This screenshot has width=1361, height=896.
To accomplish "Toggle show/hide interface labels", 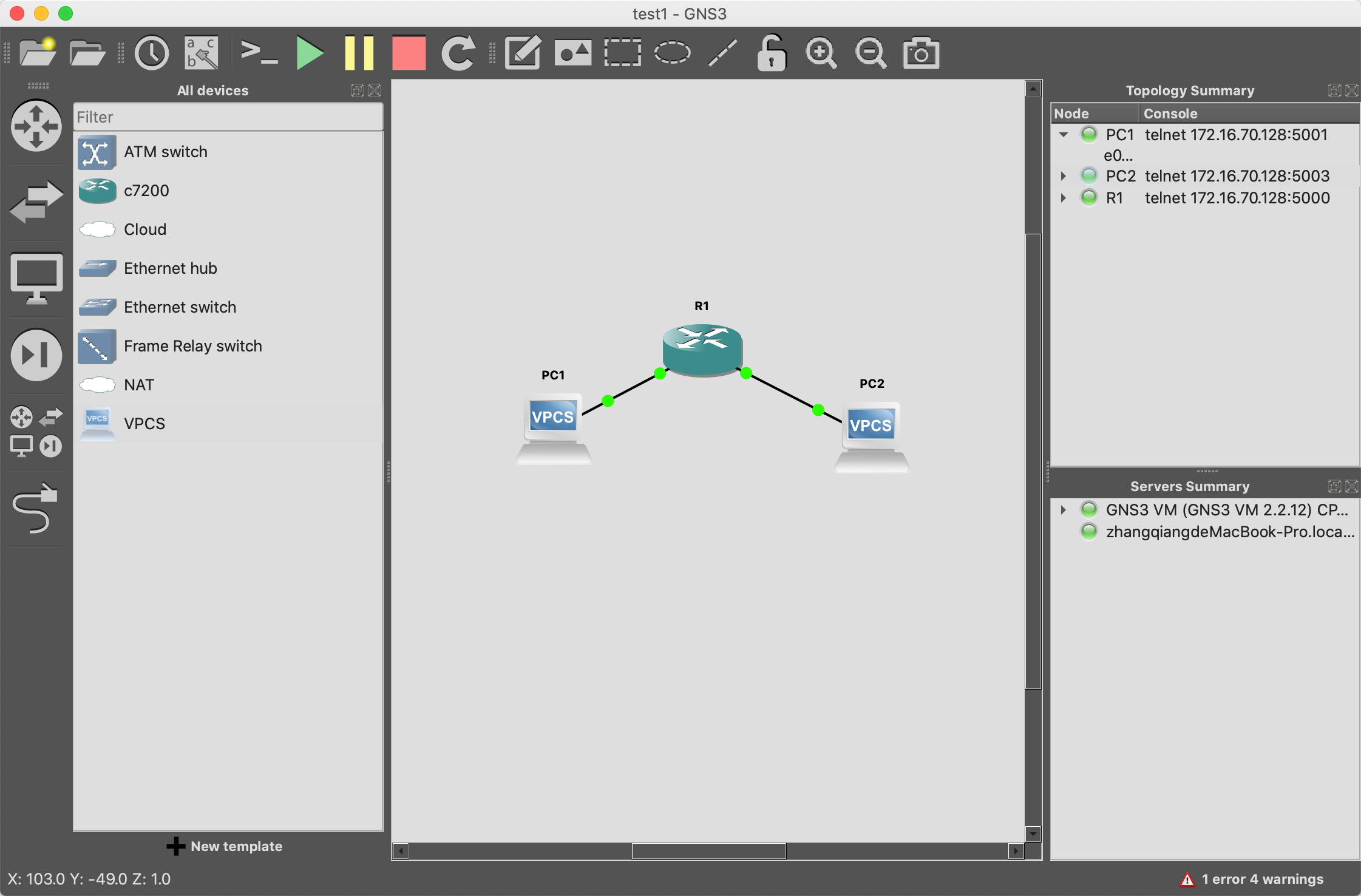I will (x=202, y=53).
